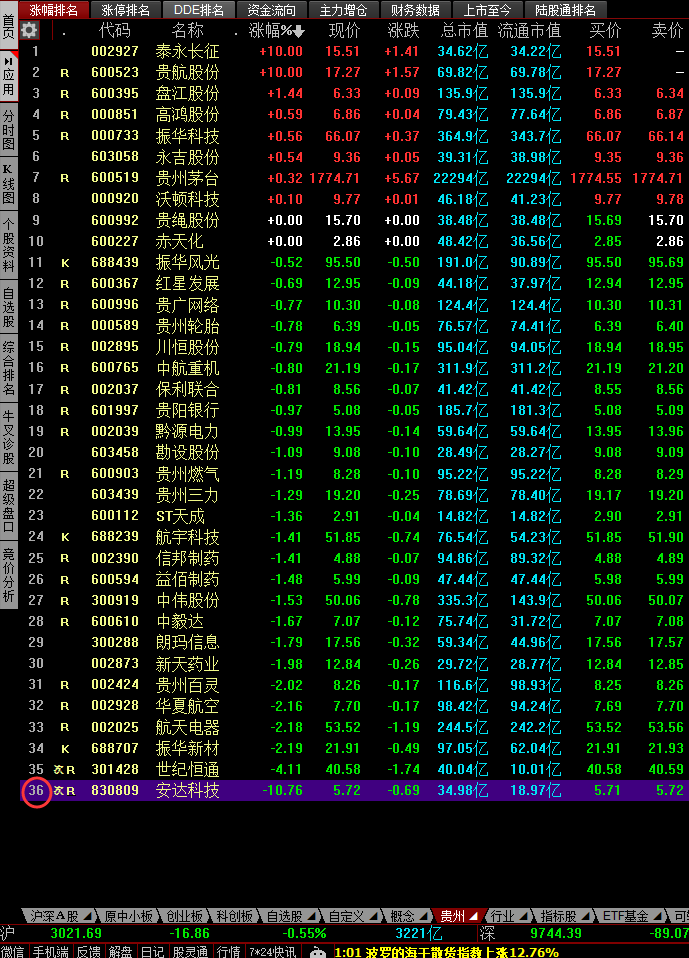Click the scrolling news headline ticker
This screenshot has height=958, width=689.
[447, 952]
